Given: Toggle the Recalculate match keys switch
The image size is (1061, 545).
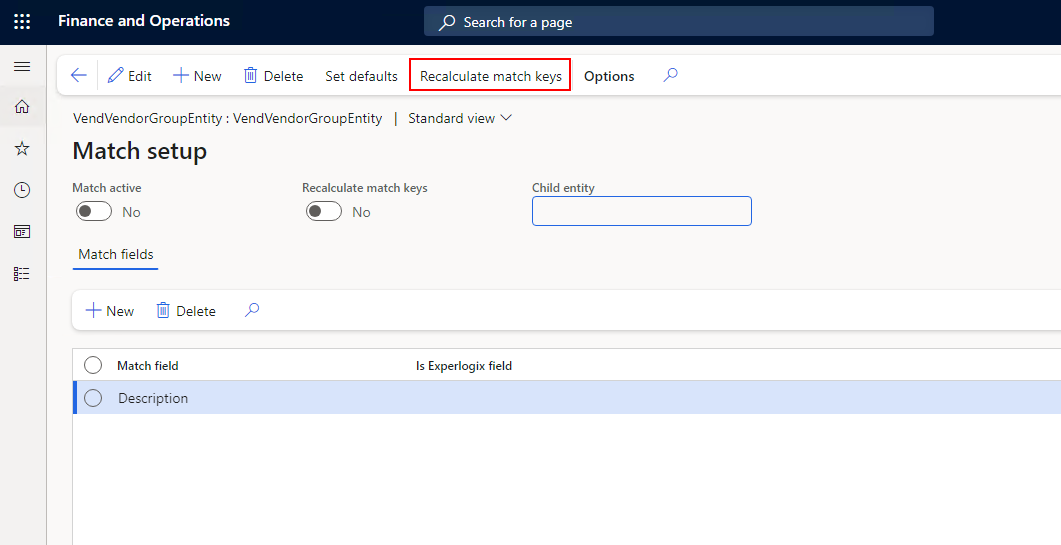Looking at the screenshot, I should pyautogui.click(x=324, y=212).
